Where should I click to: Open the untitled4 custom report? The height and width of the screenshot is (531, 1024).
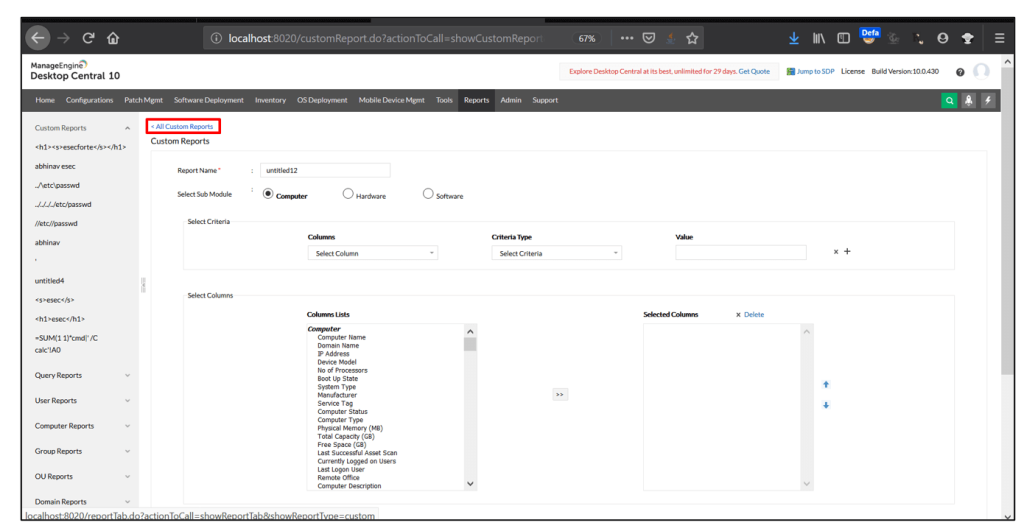tap(50, 281)
